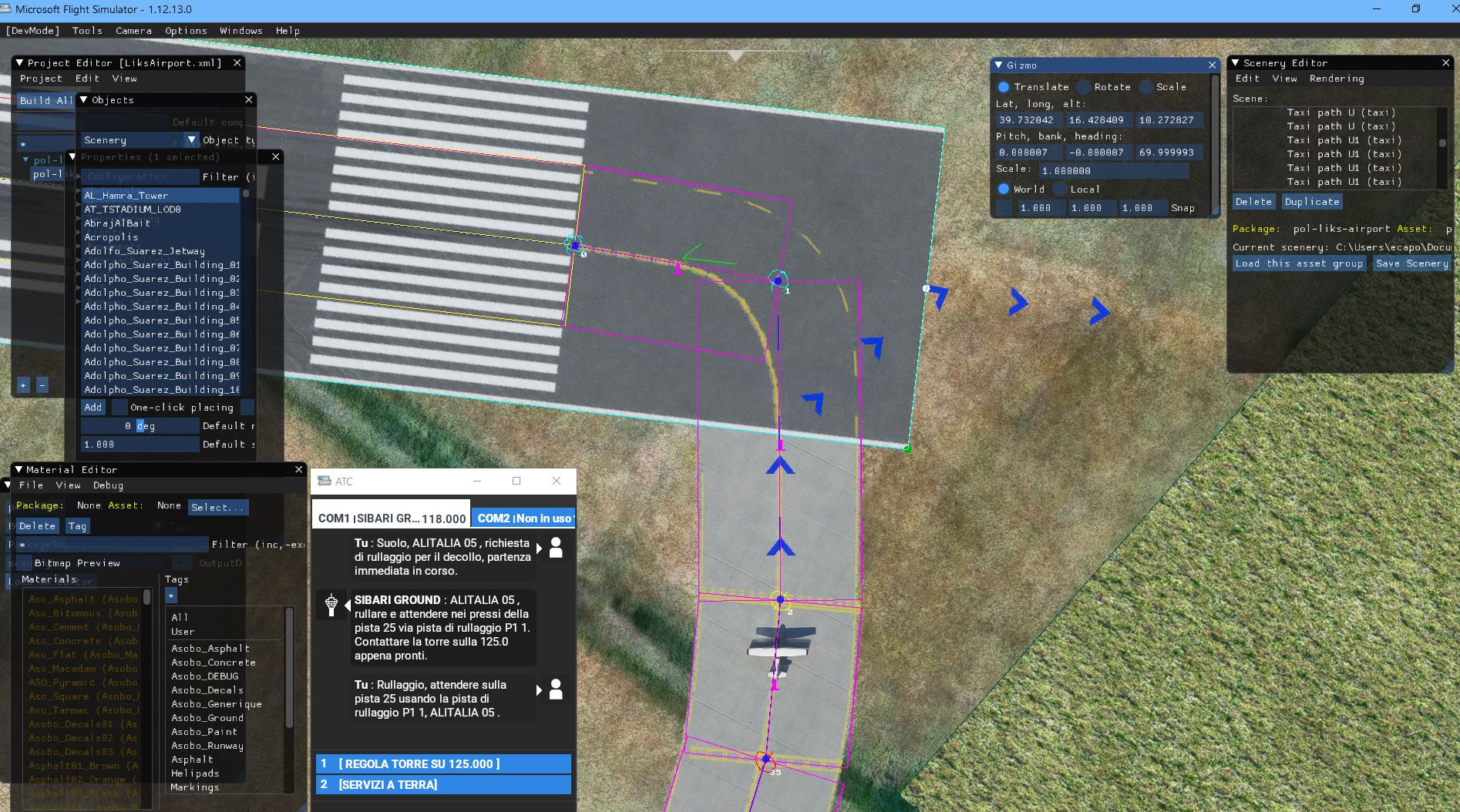
Task: Adjust the default rotation degree slider
Action: 140,426
